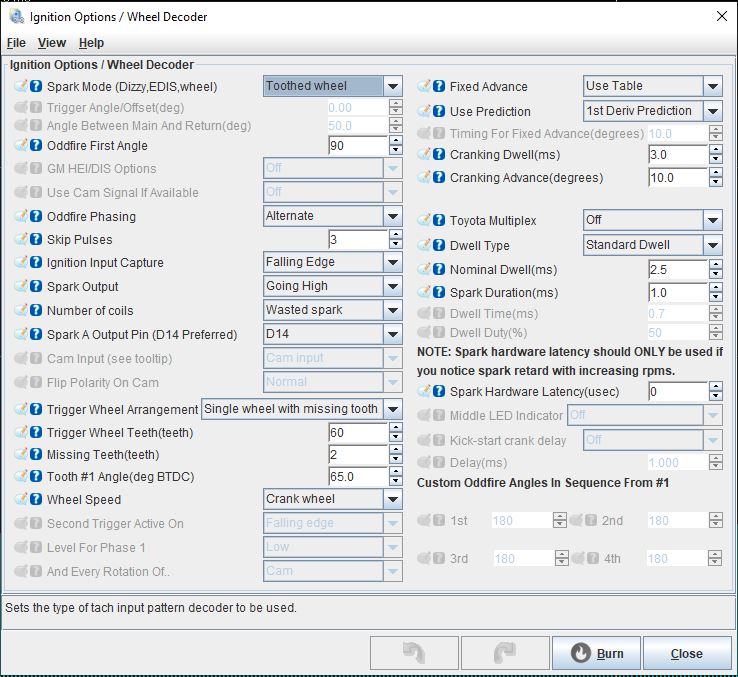Open the File menu

tap(16, 43)
